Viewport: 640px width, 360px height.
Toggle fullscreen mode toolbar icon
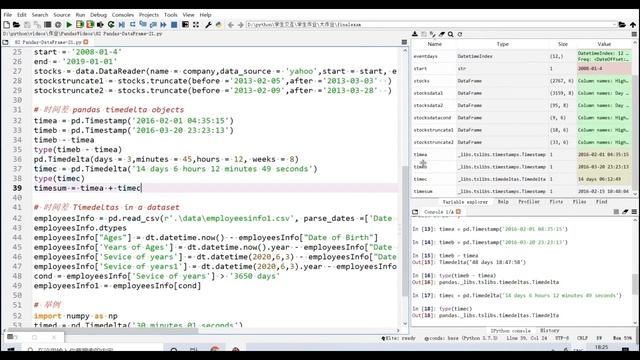click(x=196, y=25)
